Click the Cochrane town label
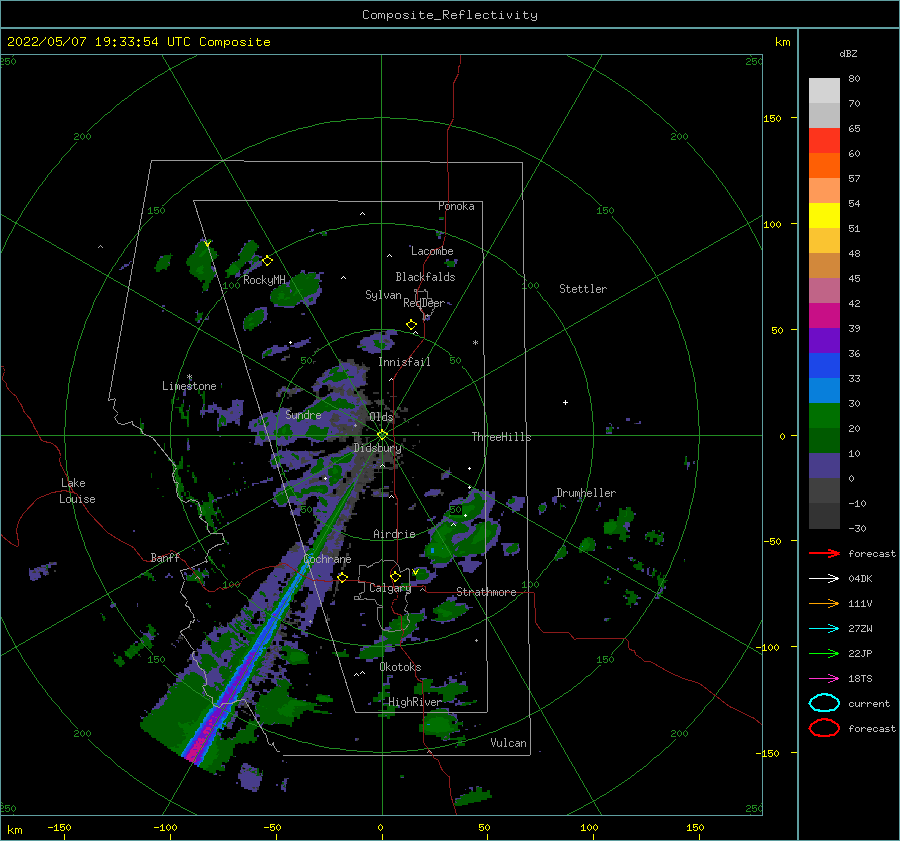Screen dimensions: 900x841 coord(327,559)
